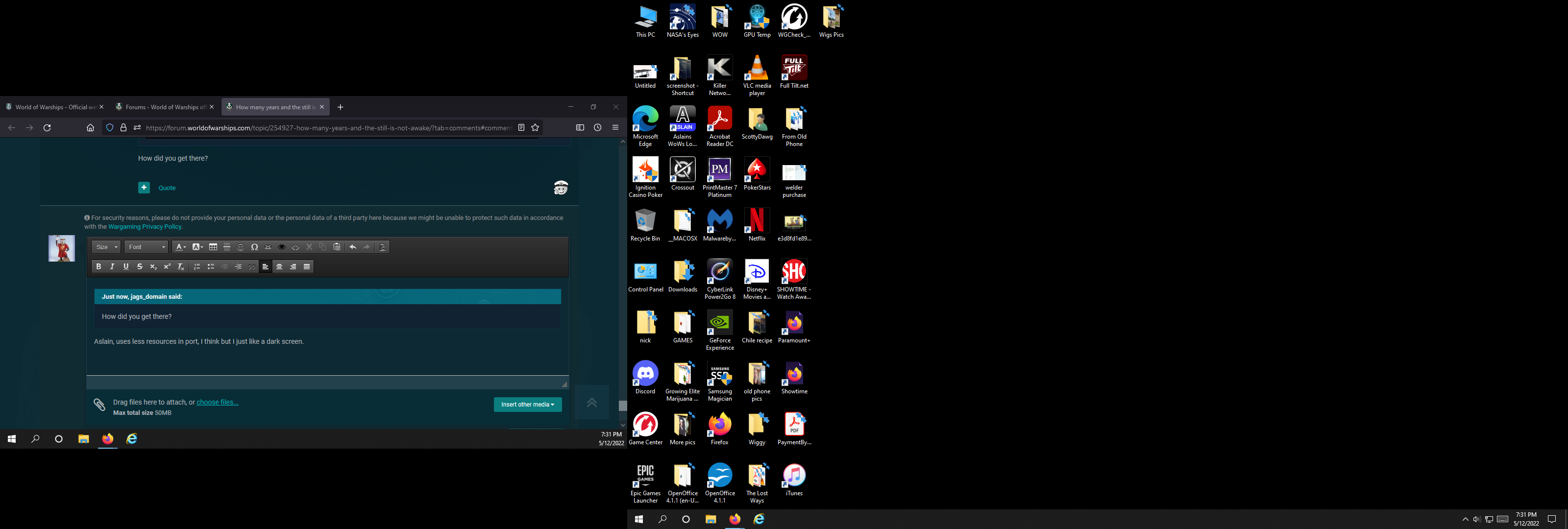Click the spoiler eye icon

pos(281,247)
